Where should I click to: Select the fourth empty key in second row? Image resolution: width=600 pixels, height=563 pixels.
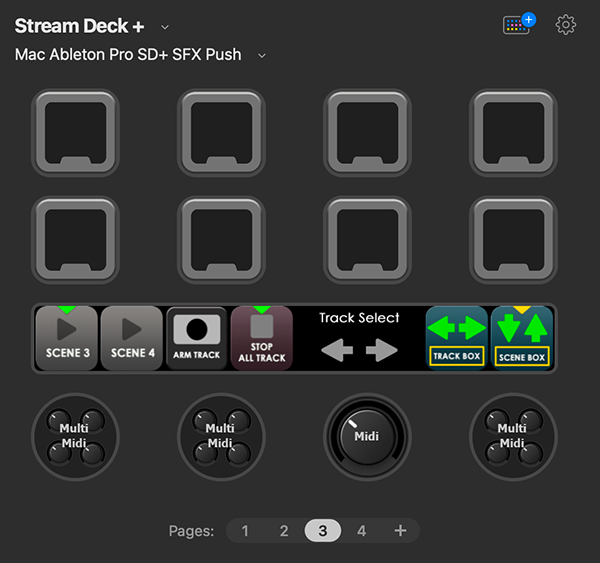point(513,240)
